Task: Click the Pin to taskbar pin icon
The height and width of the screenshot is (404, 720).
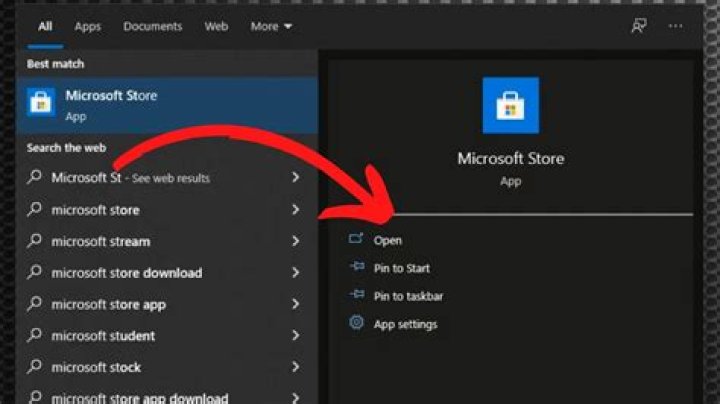Action: pyautogui.click(x=357, y=295)
